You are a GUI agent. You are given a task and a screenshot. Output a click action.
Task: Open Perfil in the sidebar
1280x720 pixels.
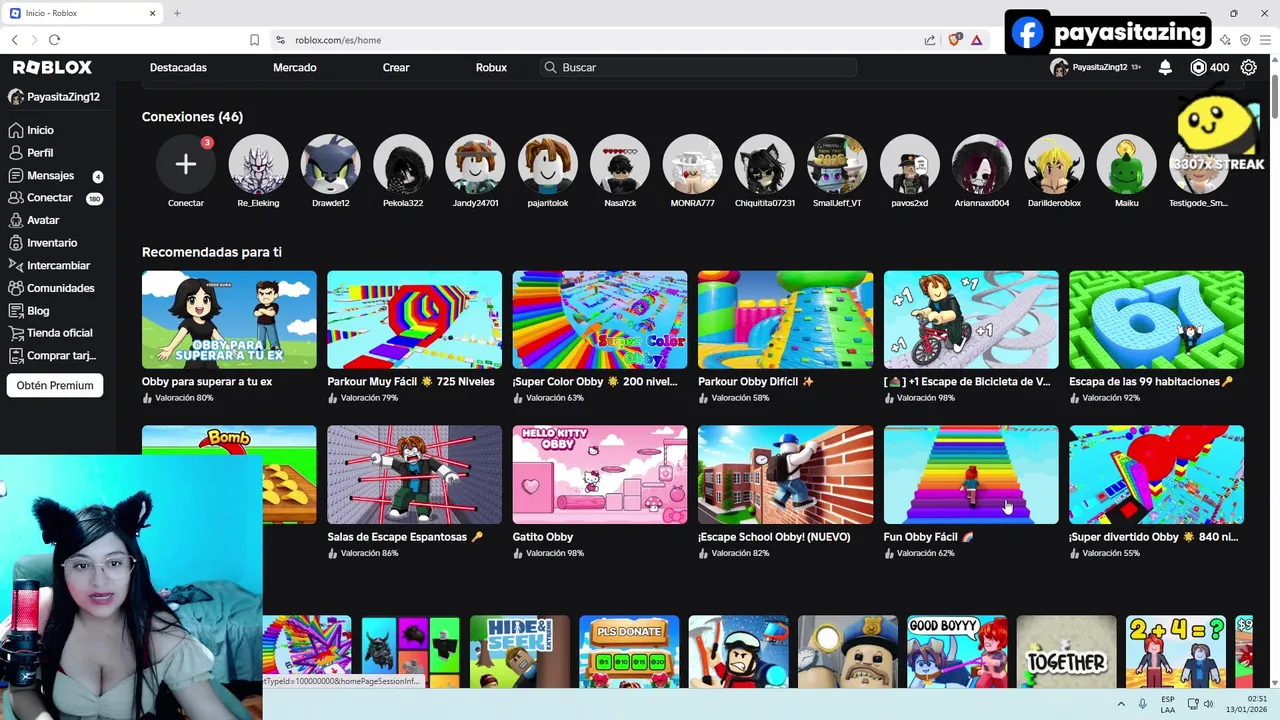40,153
